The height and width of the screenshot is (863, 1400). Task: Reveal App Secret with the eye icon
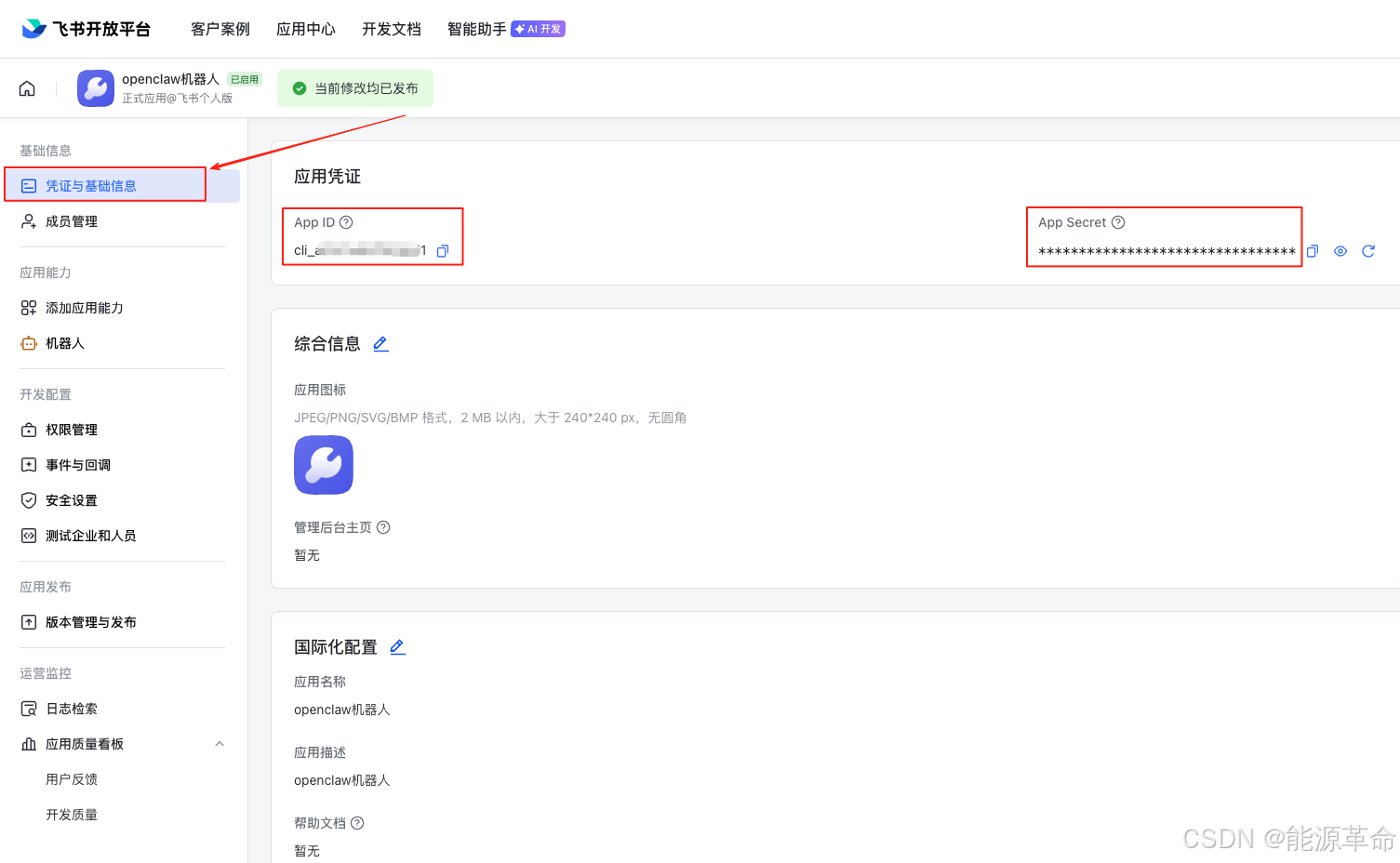[x=1340, y=251]
